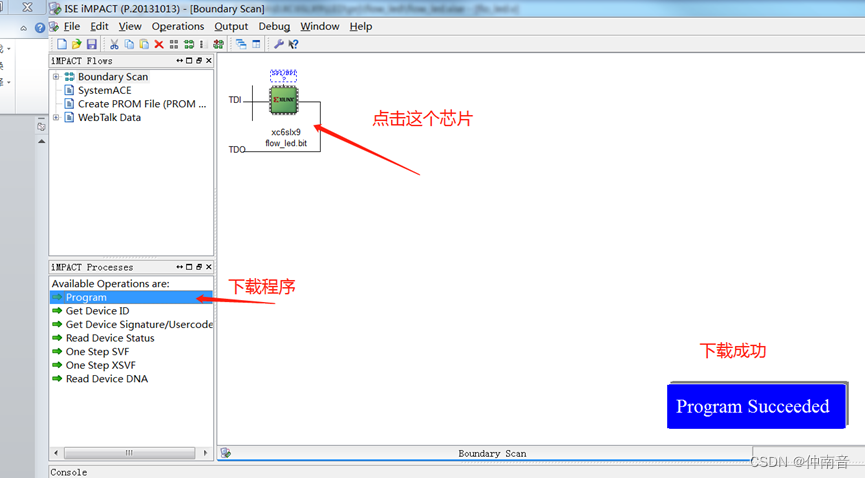
Task: Cascade windows via the toolbar icon
Action: [241, 44]
